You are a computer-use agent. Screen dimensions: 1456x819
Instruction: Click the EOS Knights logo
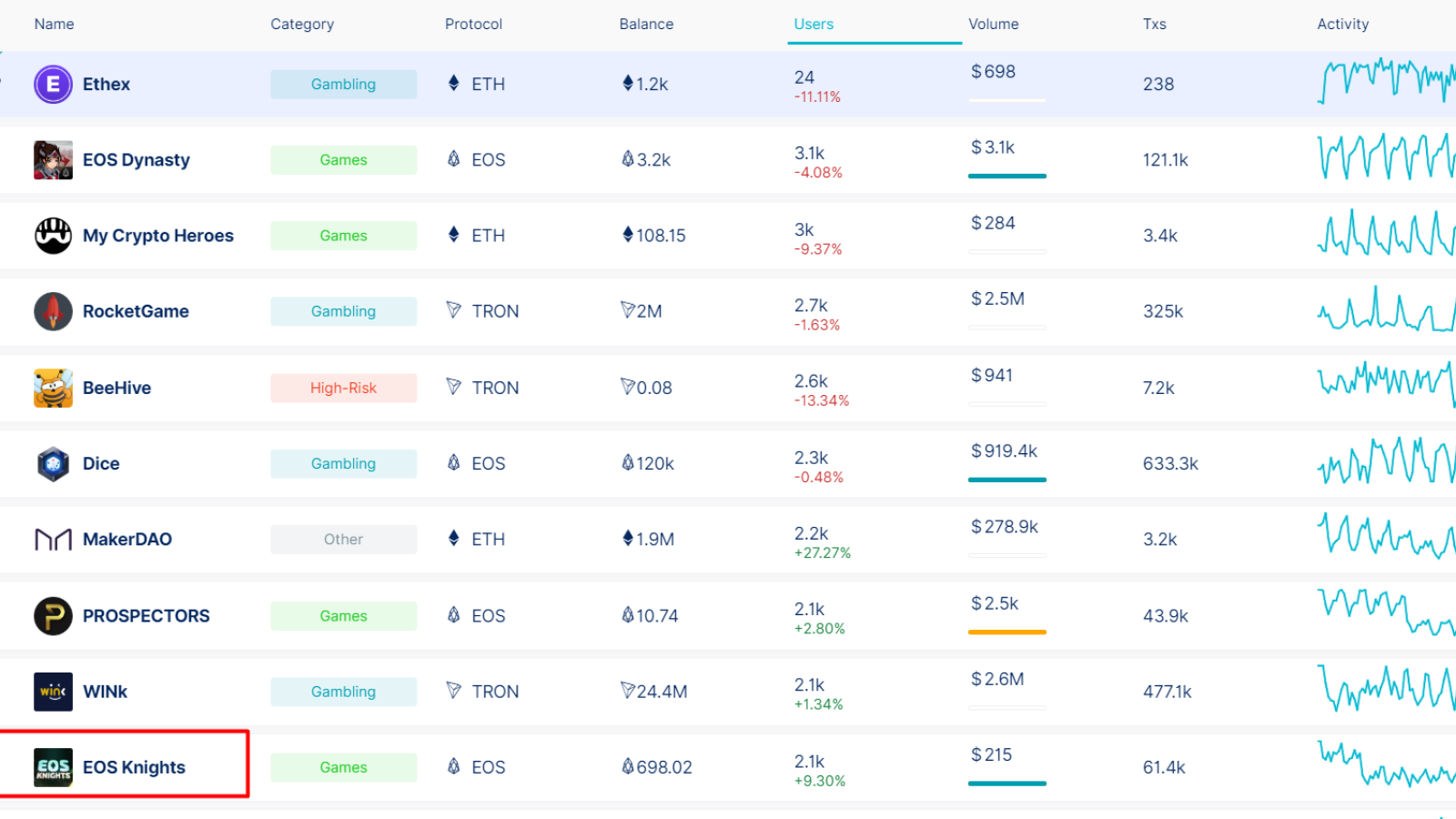[53, 767]
